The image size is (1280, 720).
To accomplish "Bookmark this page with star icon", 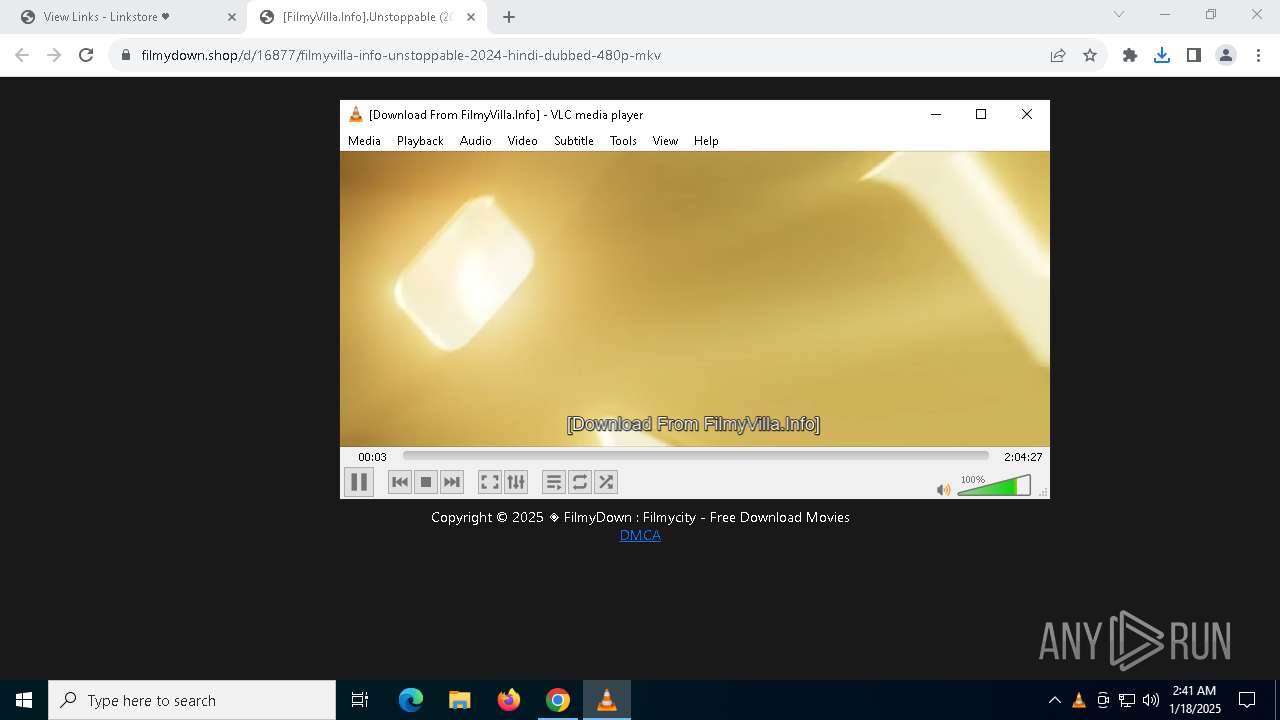I will pos(1090,55).
